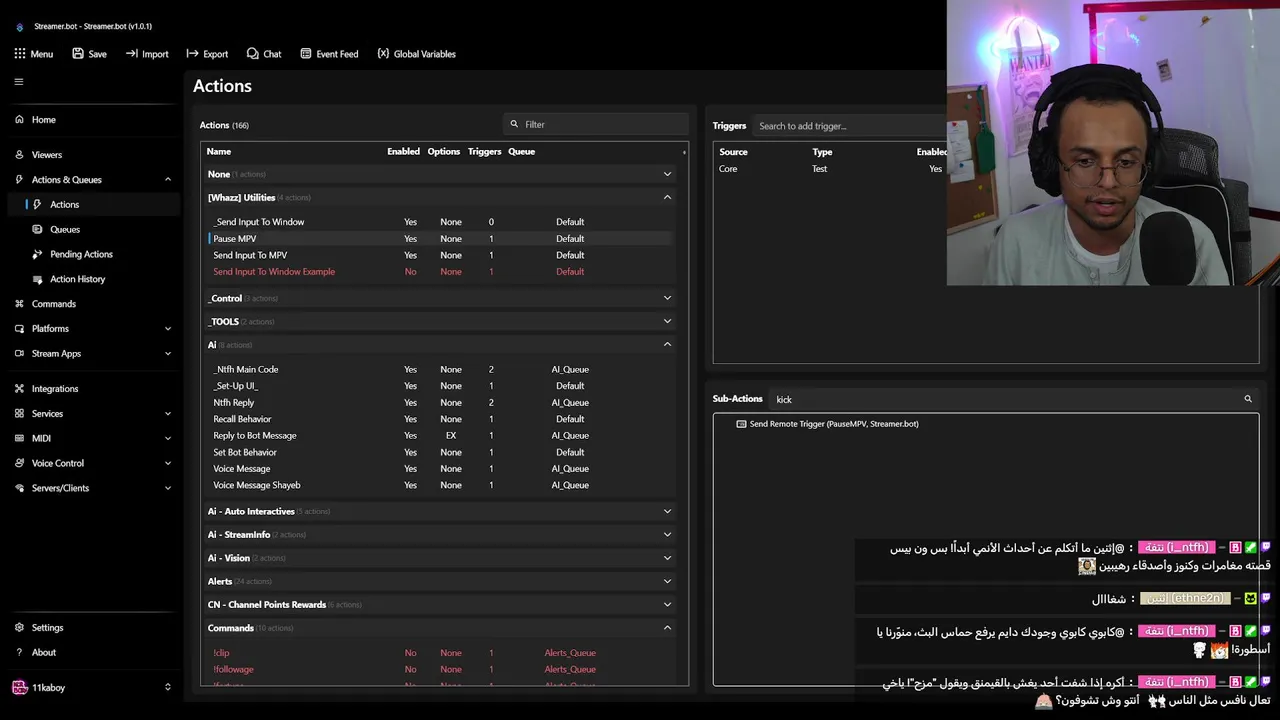Click the Streamer.bot title logo
The height and width of the screenshot is (720, 1280).
pyautogui.click(x=20, y=26)
